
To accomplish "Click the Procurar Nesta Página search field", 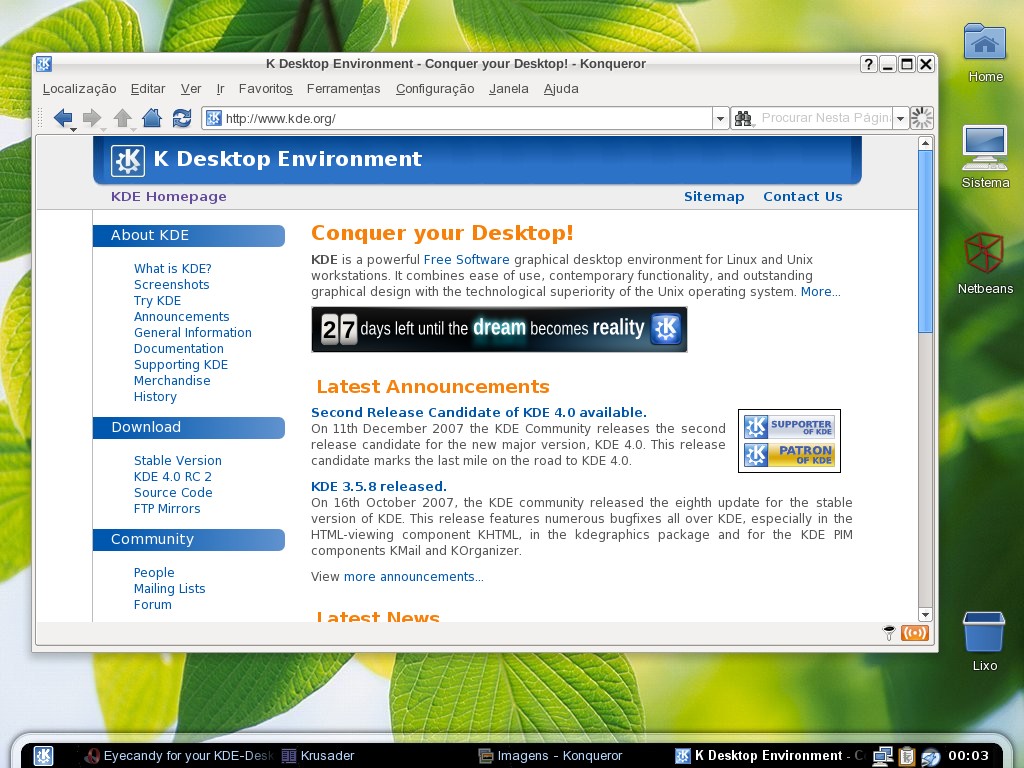I will click(x=825, y=118).
